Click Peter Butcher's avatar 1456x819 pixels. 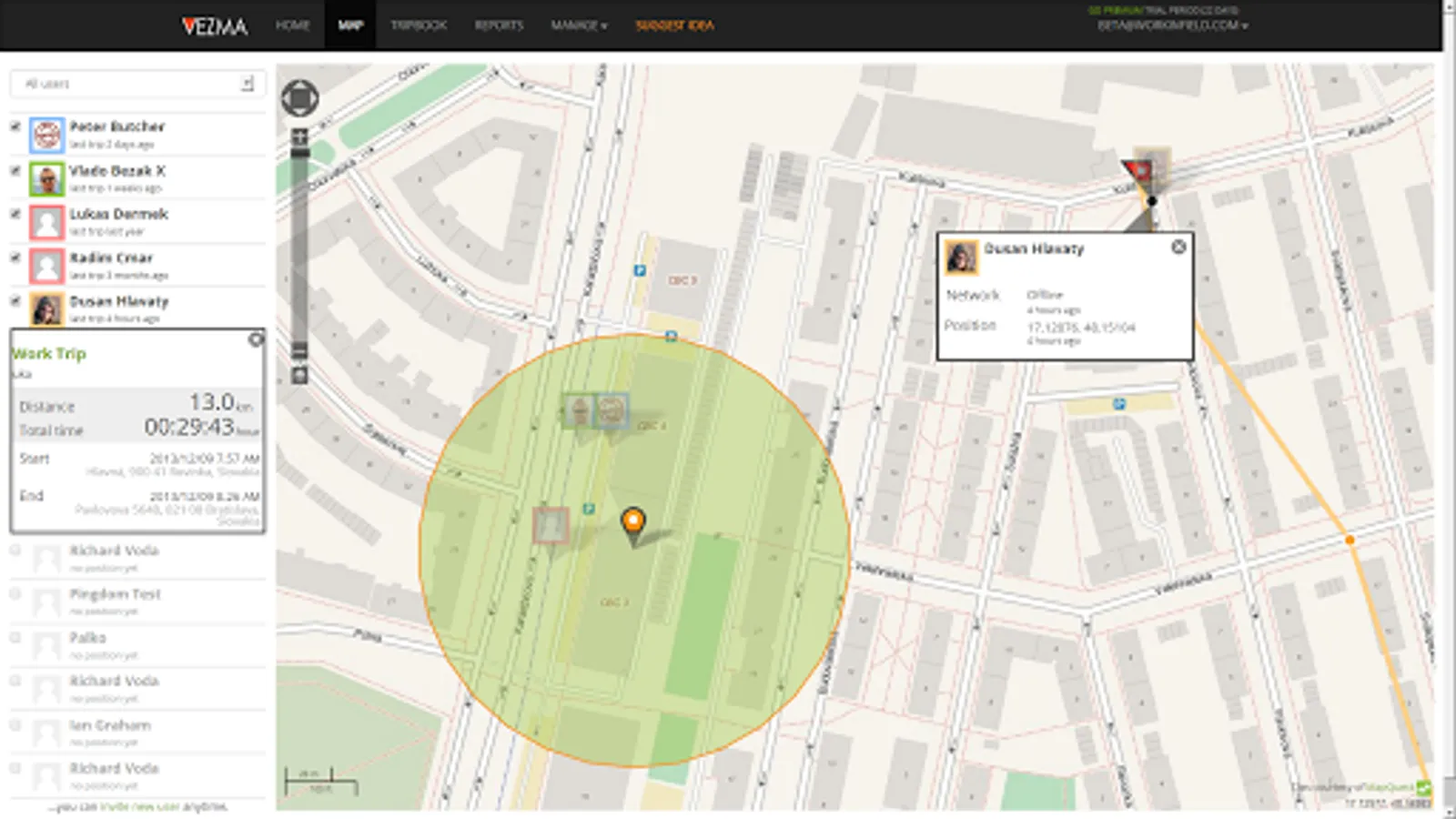[x=46, y=135]
